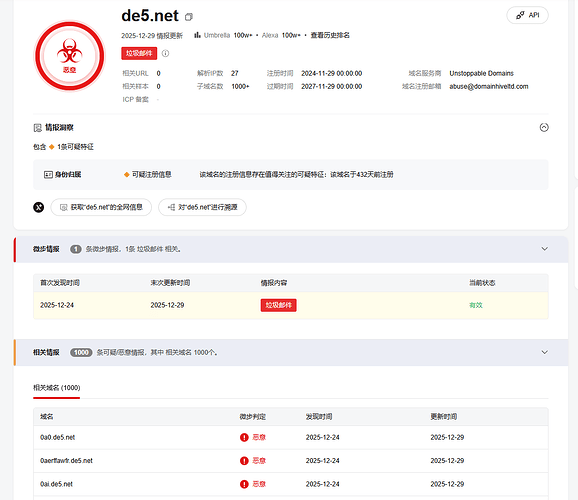Open 0aerflawfr.de5.net domain row
Viewport: 578px width, 500px height.
[x=291, y=461]
